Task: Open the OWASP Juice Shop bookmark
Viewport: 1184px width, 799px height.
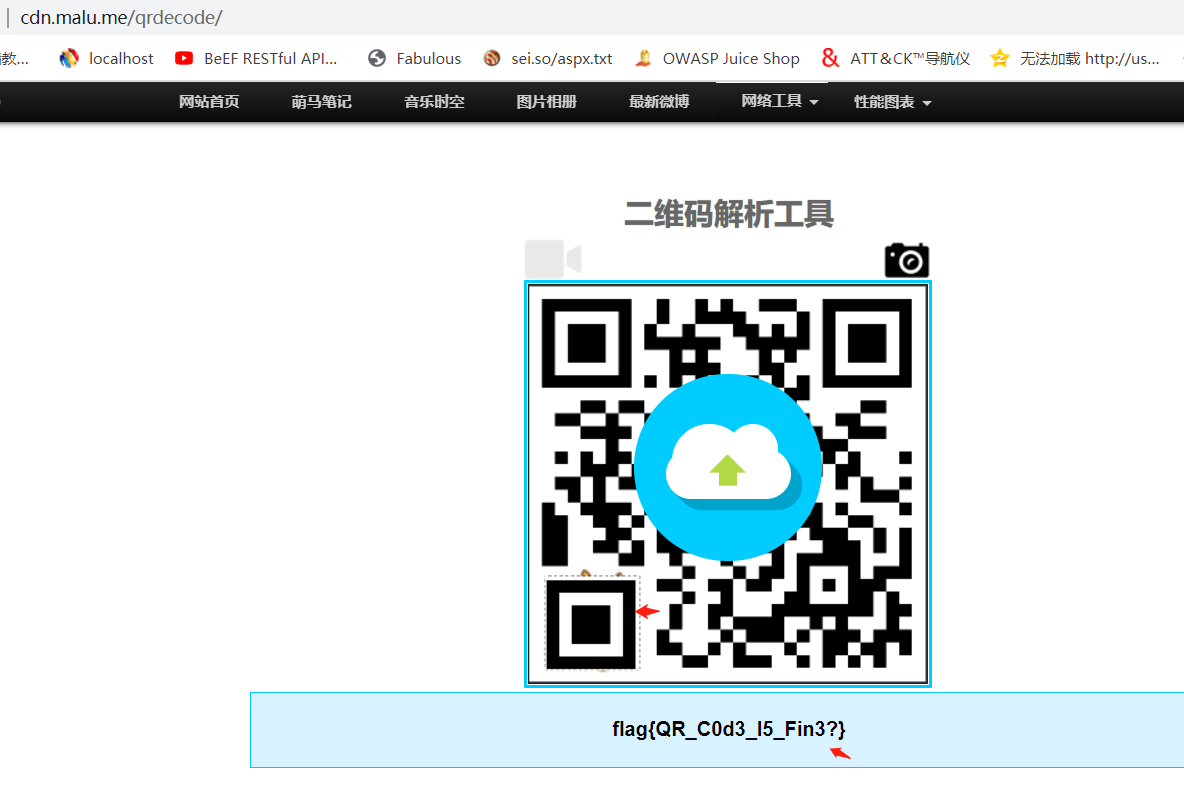Action: [x=717, y=58]
